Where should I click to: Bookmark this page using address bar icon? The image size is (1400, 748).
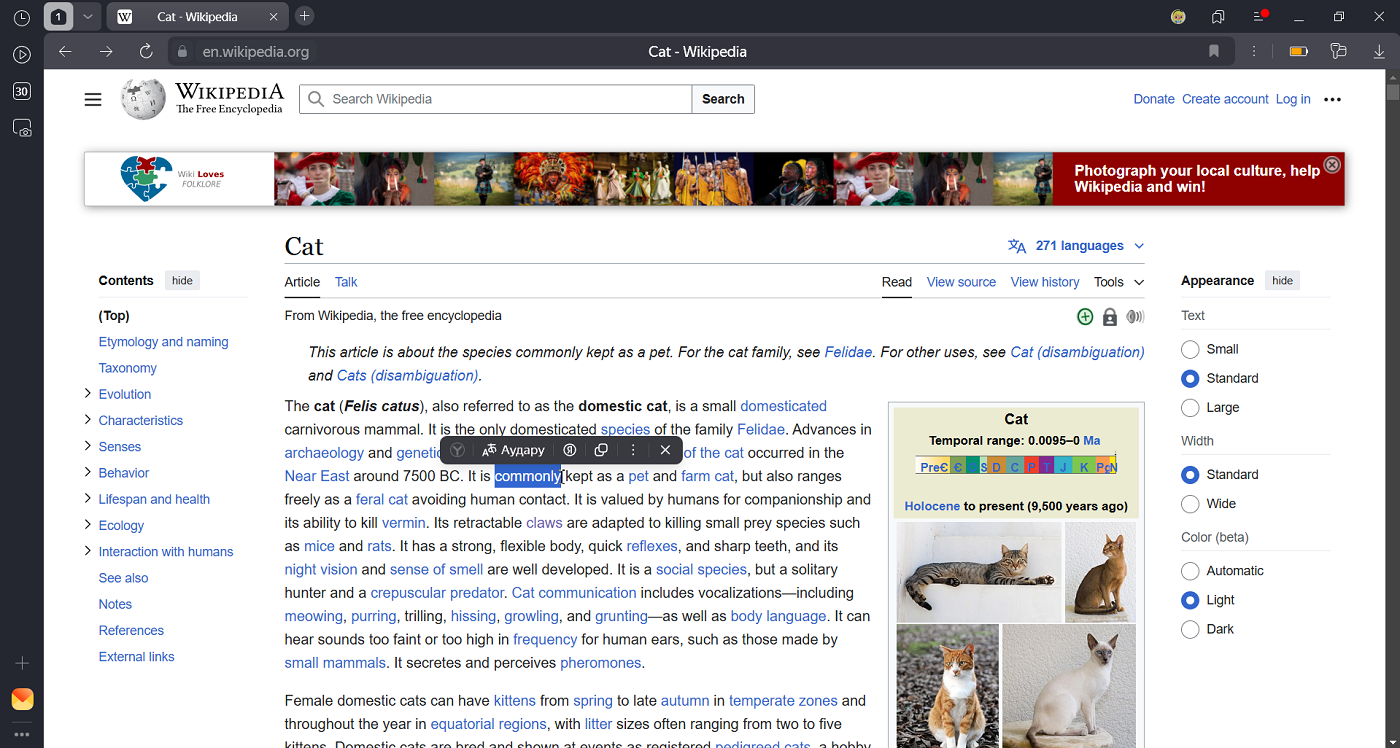(x=1214, y=52)
